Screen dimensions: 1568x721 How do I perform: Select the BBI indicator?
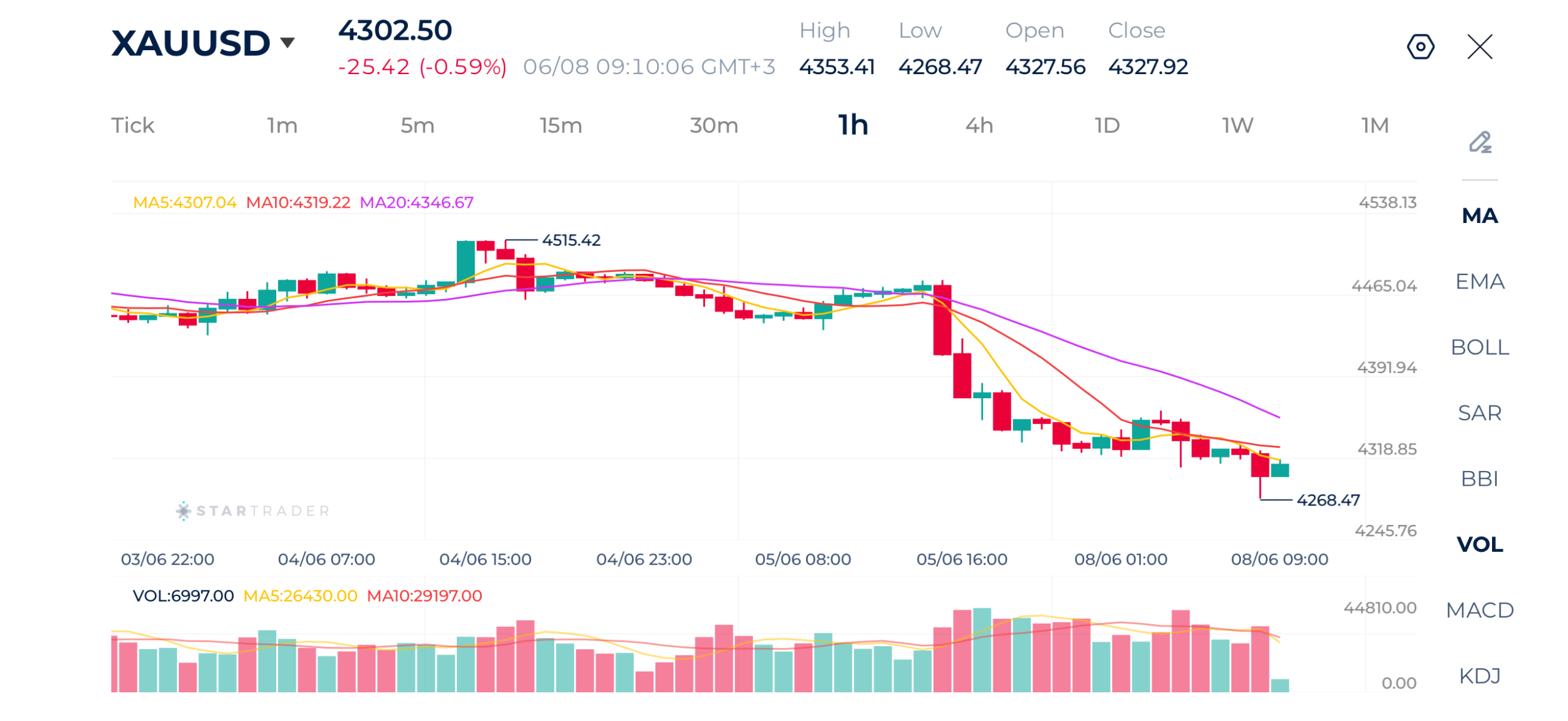tap(1479, 477)
